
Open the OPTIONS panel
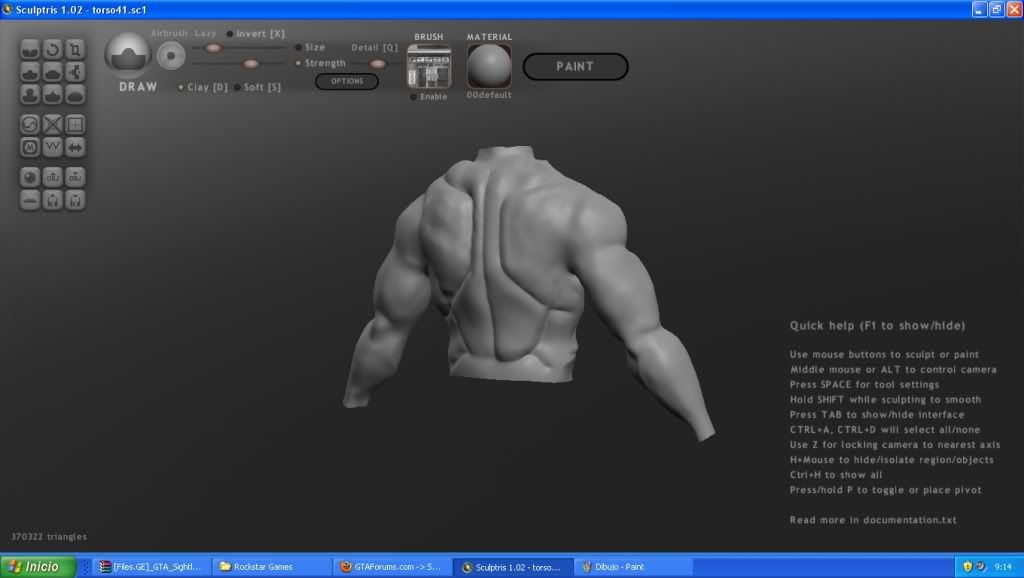[346, 81]
